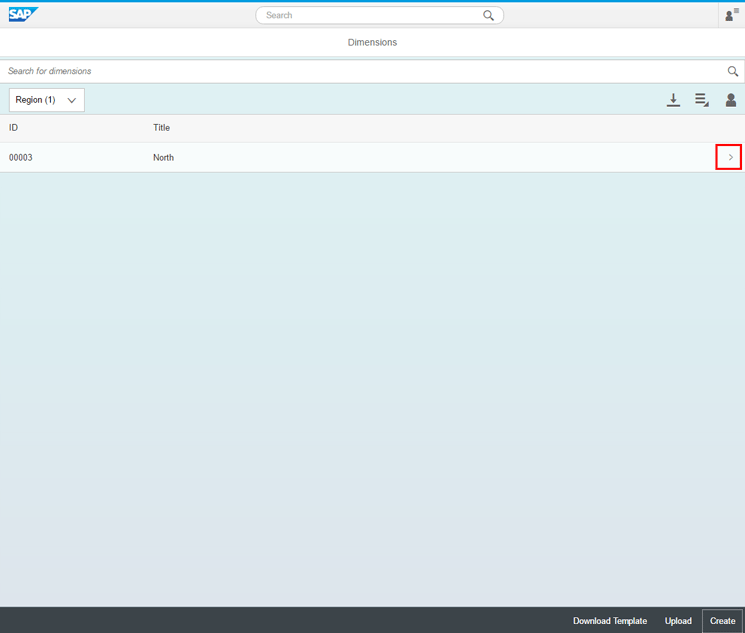Click the SAP logo
Screen dimensions: 745x633
click(x=23, y=15)
